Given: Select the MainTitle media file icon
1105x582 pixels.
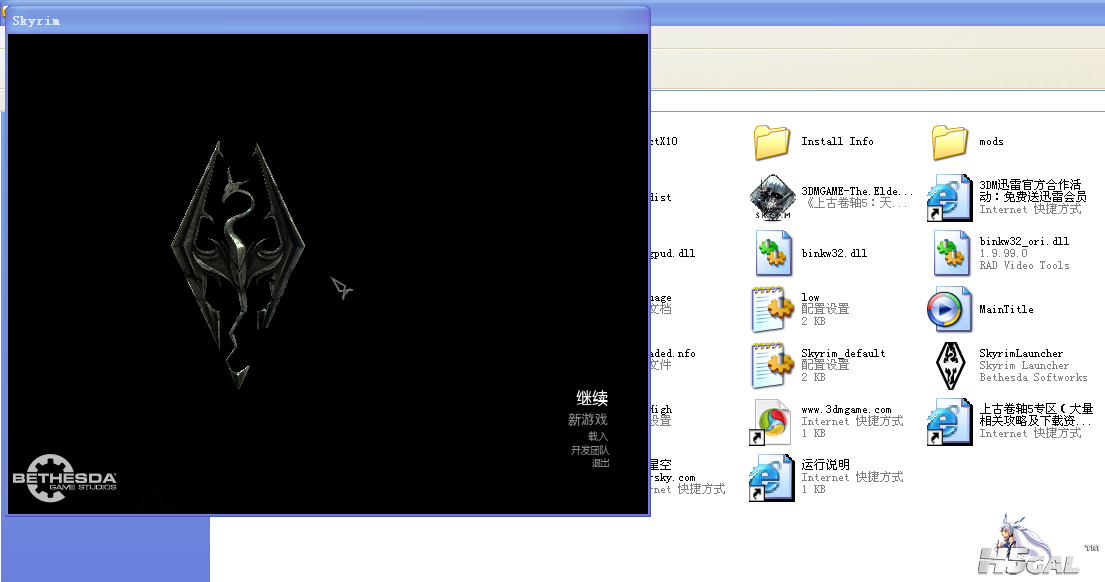Looking at the screenshot, I should coord(949,309).
